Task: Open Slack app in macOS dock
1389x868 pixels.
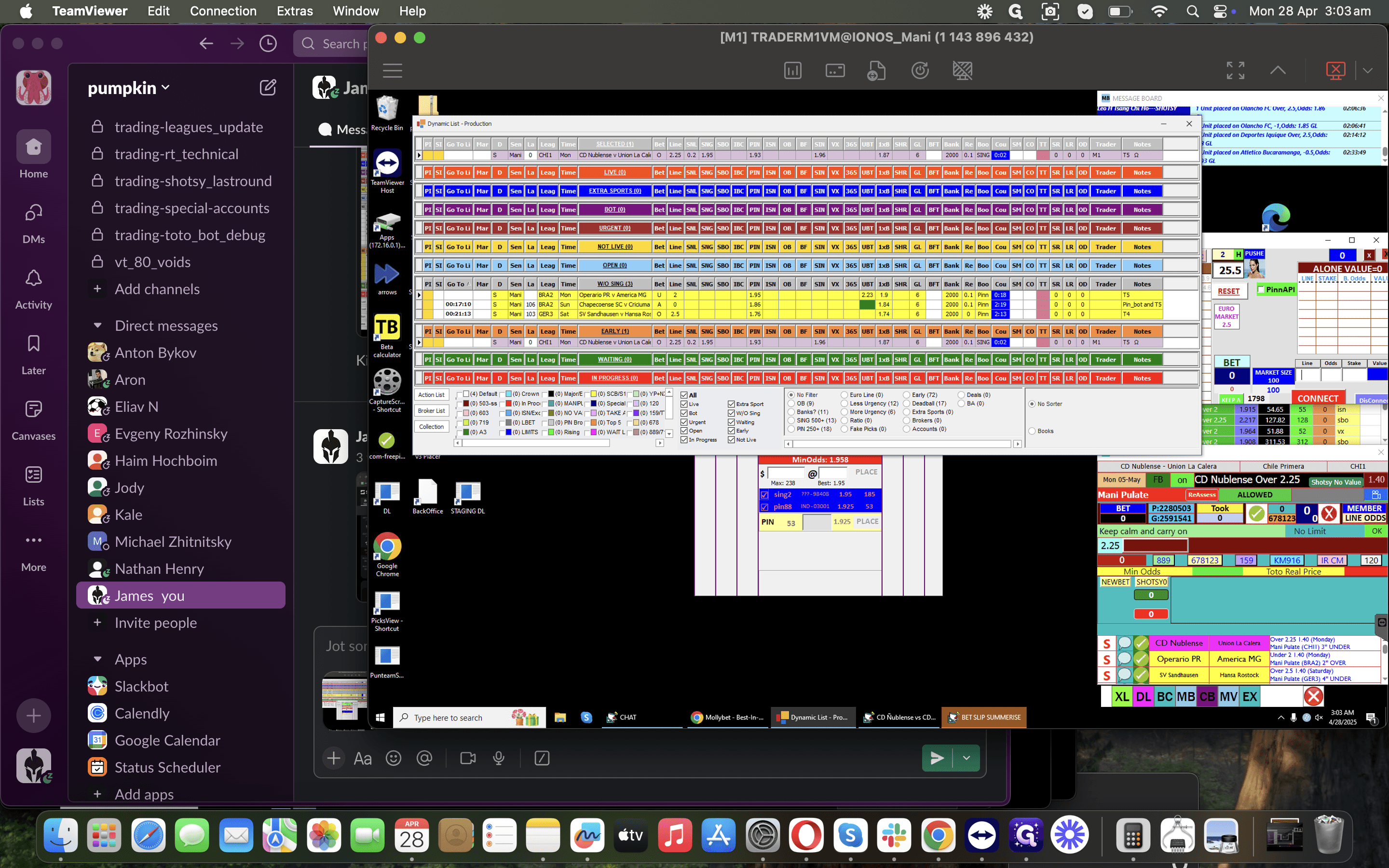Action: pos(894,835)
